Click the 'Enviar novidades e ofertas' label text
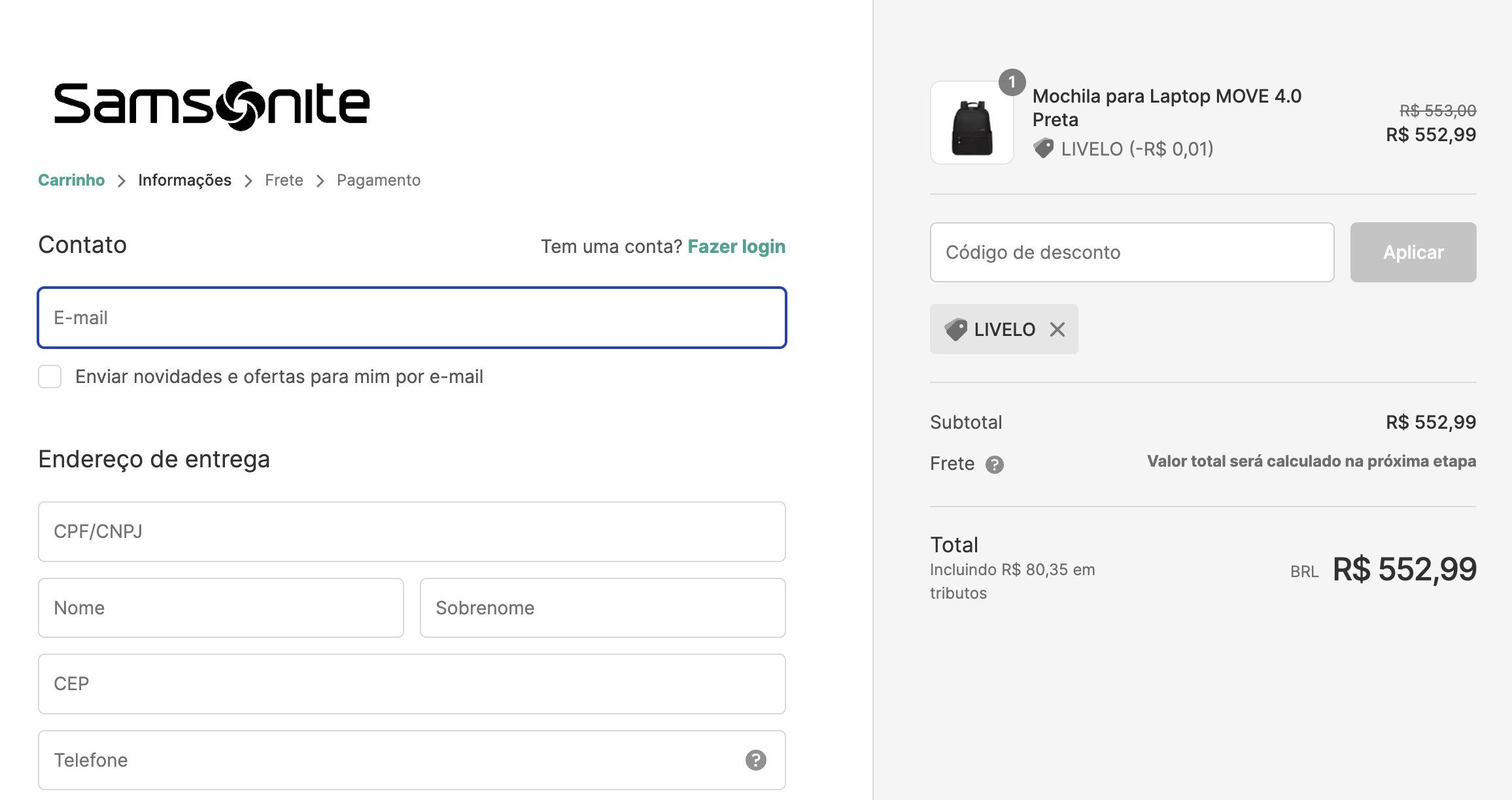The width and height of the screenshot is (1512, 800). (x=279, y=376)
